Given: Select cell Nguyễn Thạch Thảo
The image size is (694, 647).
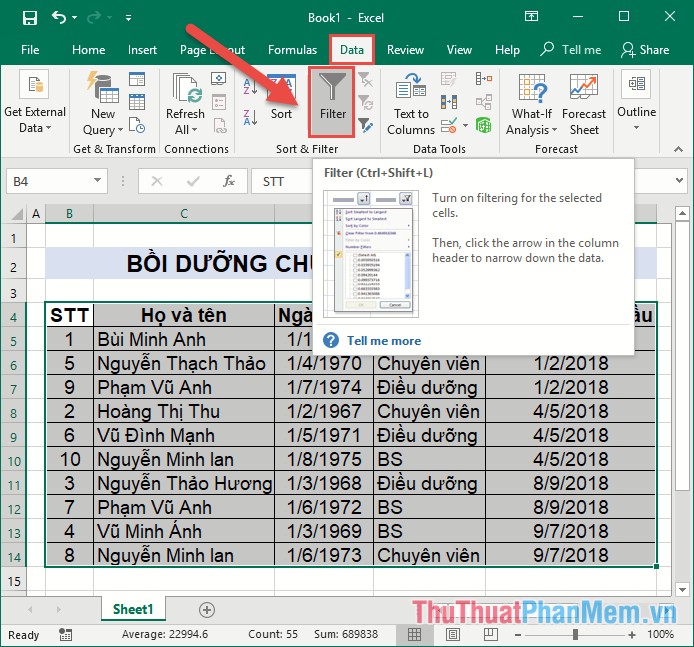Looking at the screenshot, I should 184,363.
